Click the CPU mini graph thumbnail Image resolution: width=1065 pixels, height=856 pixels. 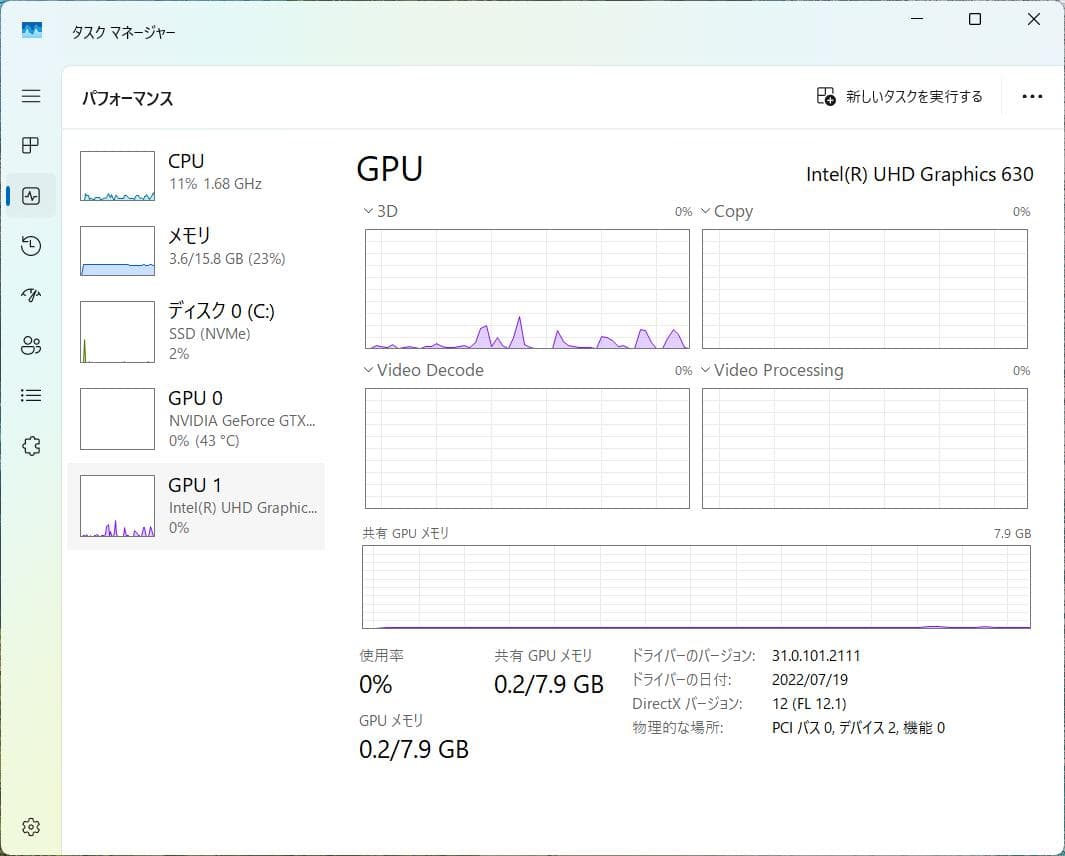click(x=118, y=176)
